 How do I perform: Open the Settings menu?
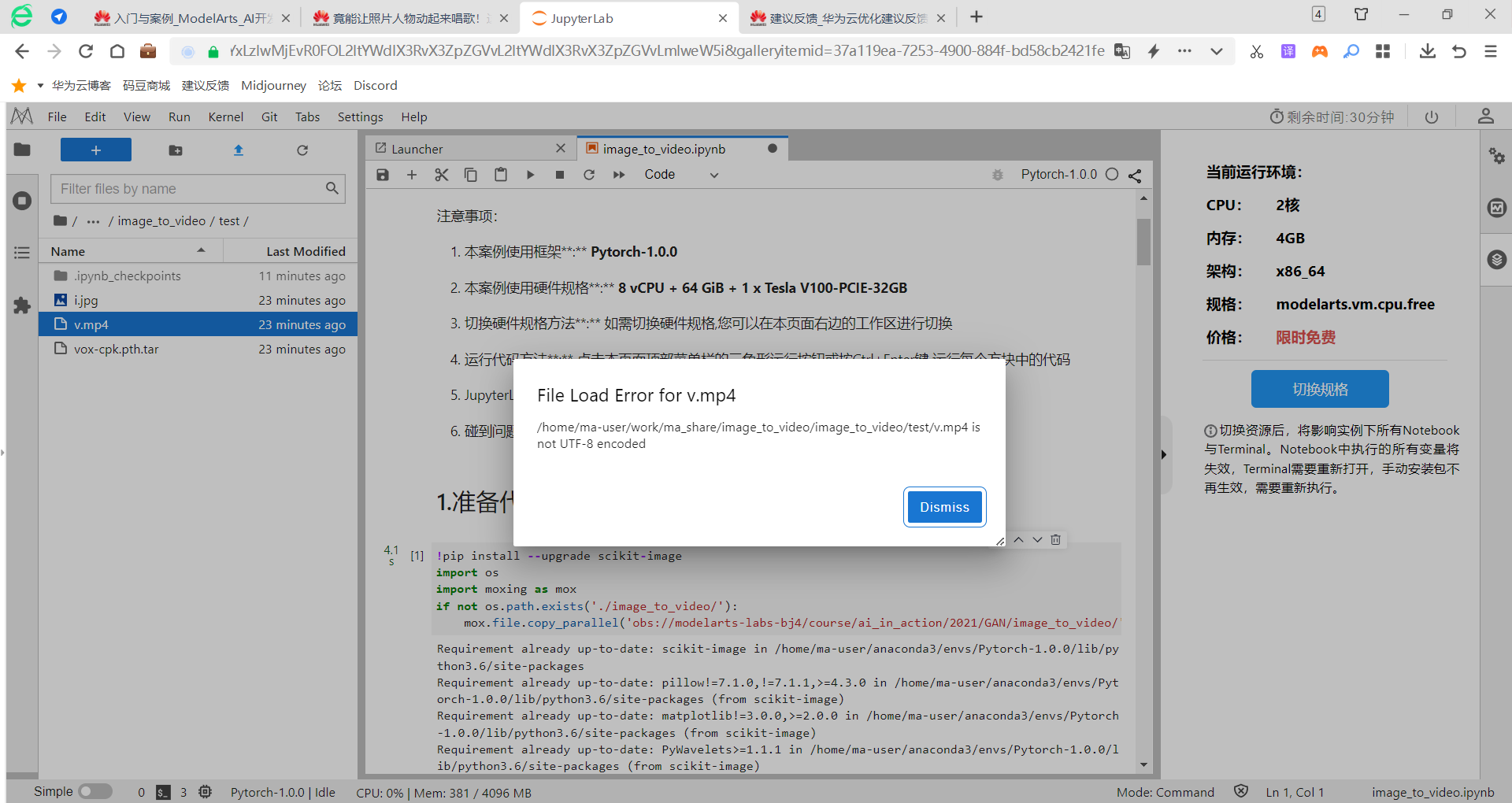point(361,117)
